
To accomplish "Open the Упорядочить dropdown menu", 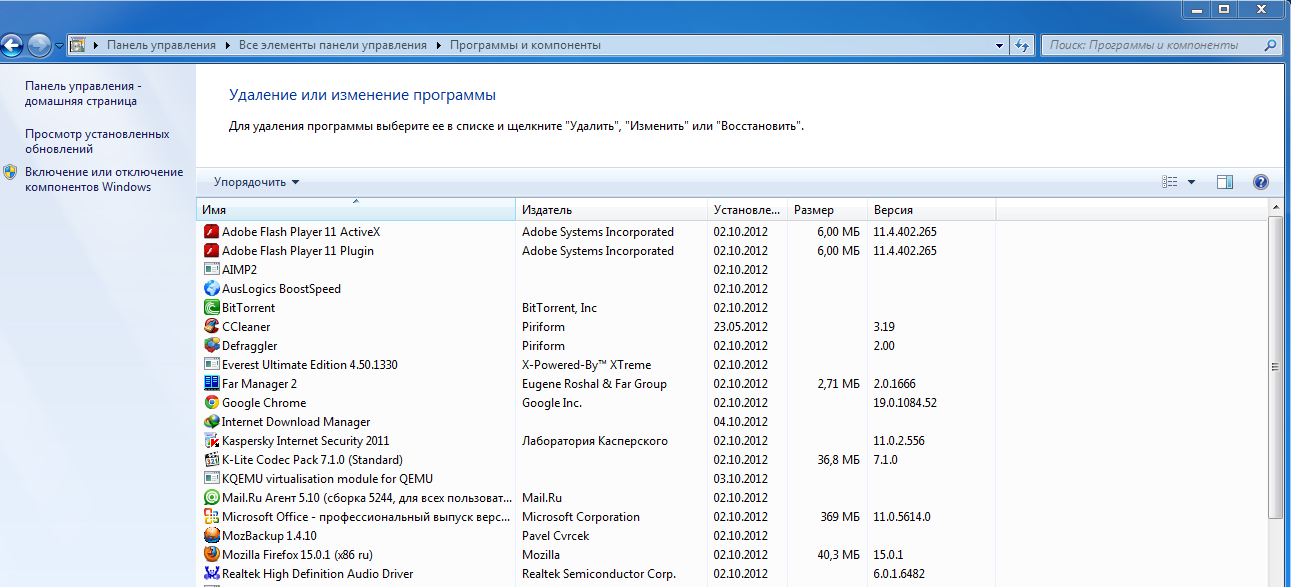I will pos(256,182).
